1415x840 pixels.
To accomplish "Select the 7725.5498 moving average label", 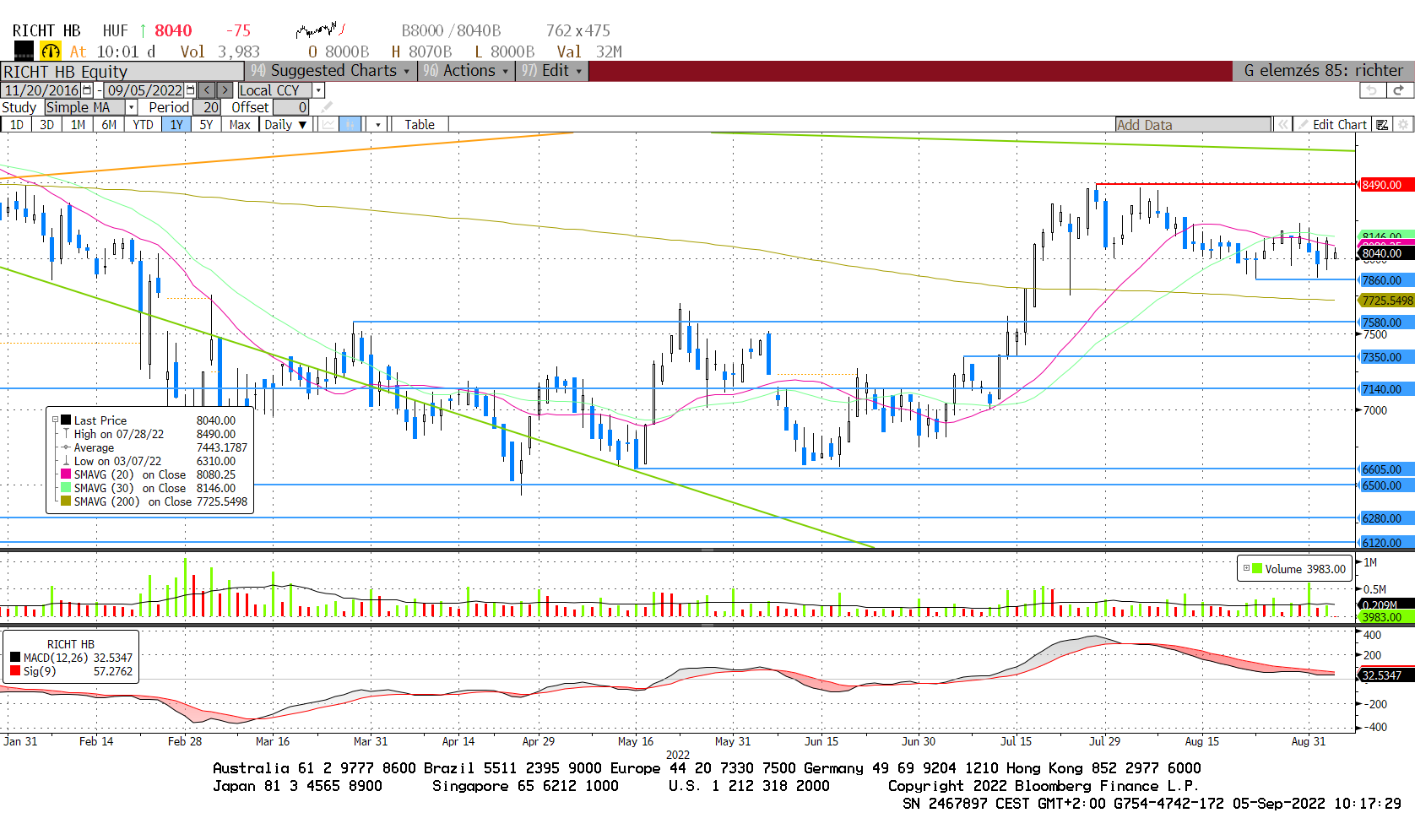I will pos(1385,301).
